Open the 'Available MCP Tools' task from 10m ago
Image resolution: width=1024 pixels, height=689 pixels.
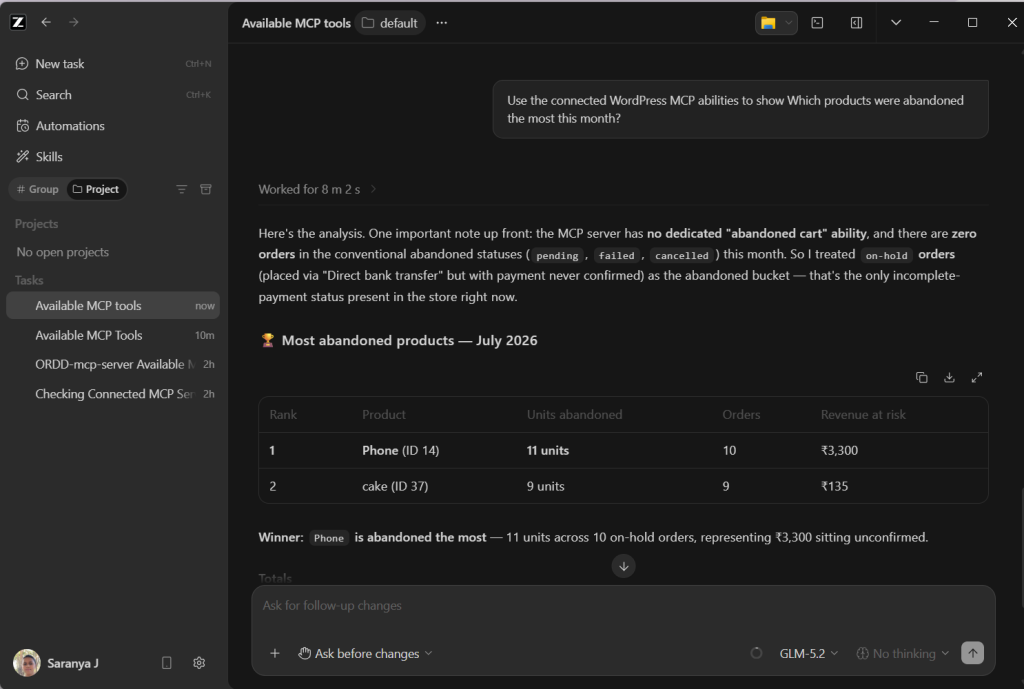[x=113, y=335]
